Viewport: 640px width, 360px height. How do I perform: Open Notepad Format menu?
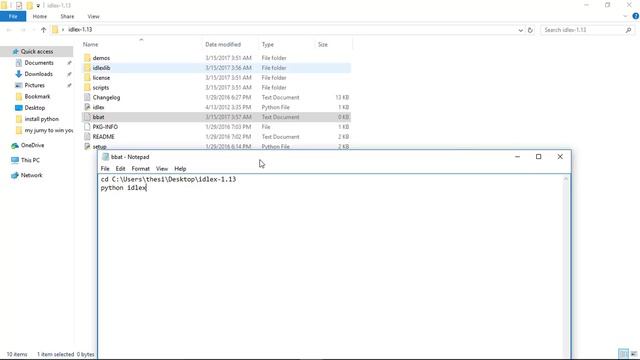(140, 169)
